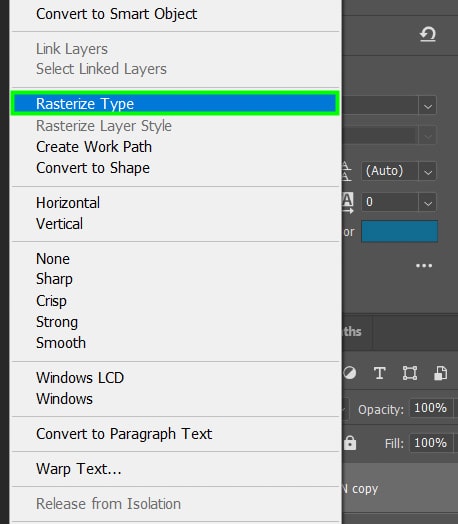The width and height of the screenshot is (458, 524).
Task: Click the Opacity 100% field
Action: (431, 408)
